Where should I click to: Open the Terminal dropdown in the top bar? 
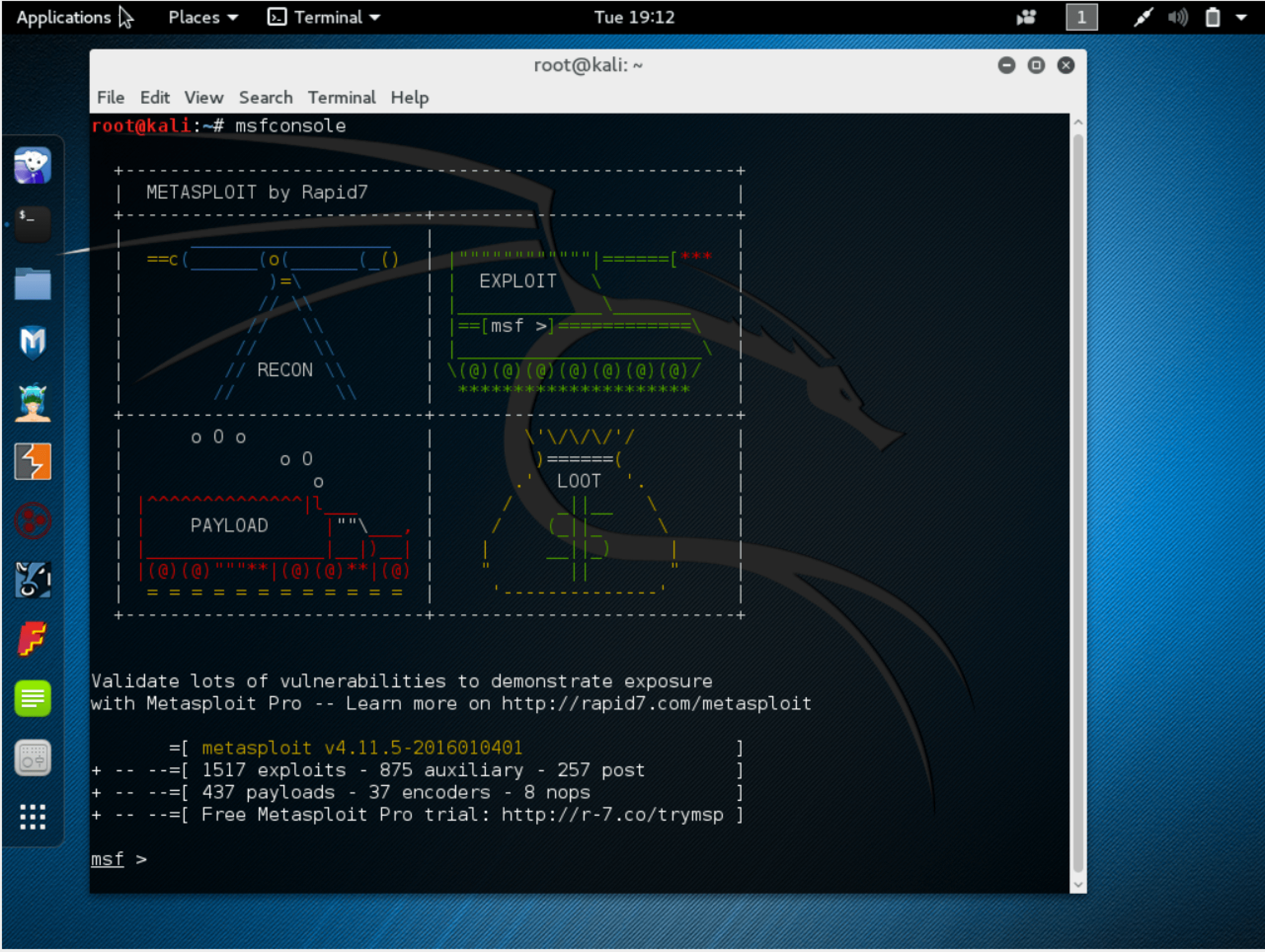click(323, 17)
